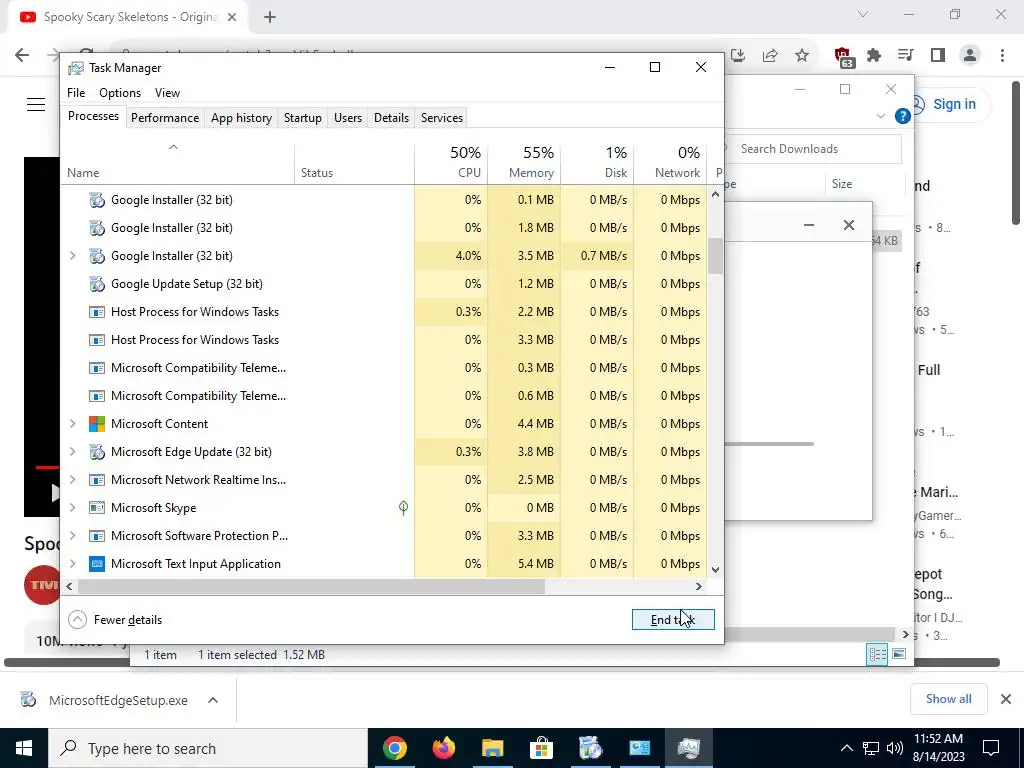Click Chrome bookmark star icon
This screenshot has width=1024, height=768.
802,56
